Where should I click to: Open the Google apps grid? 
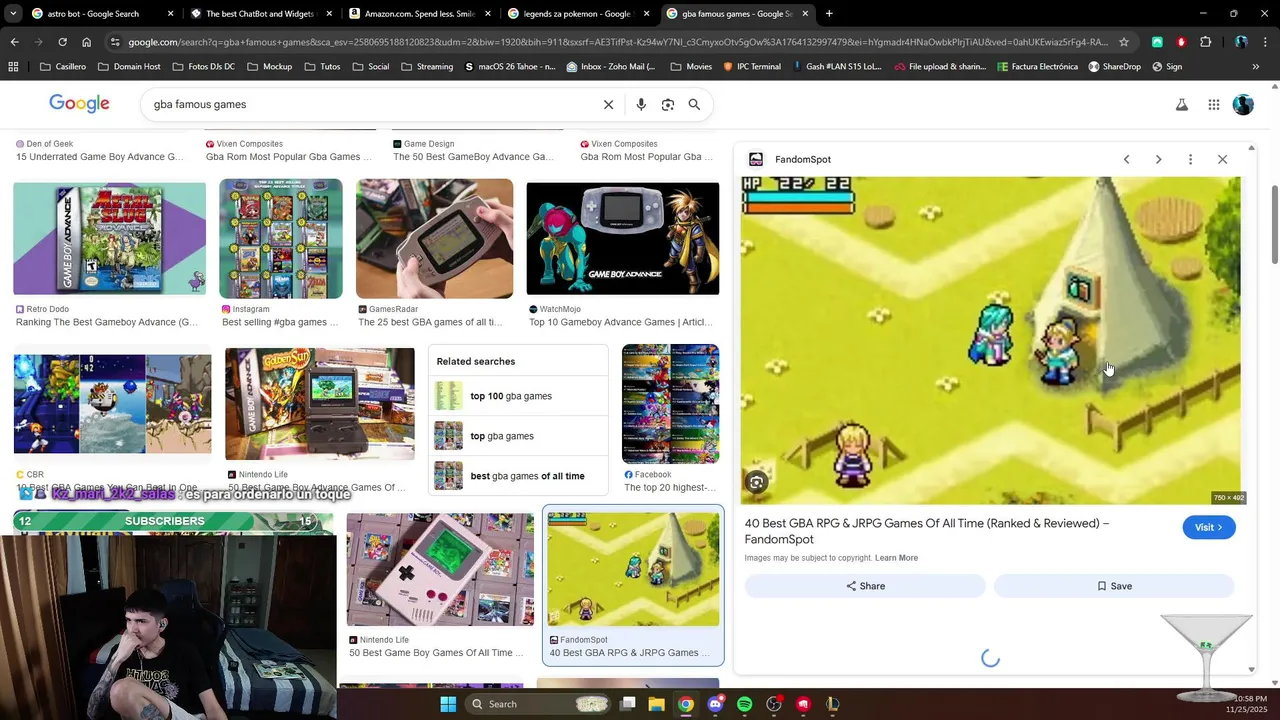[1213, 104]
